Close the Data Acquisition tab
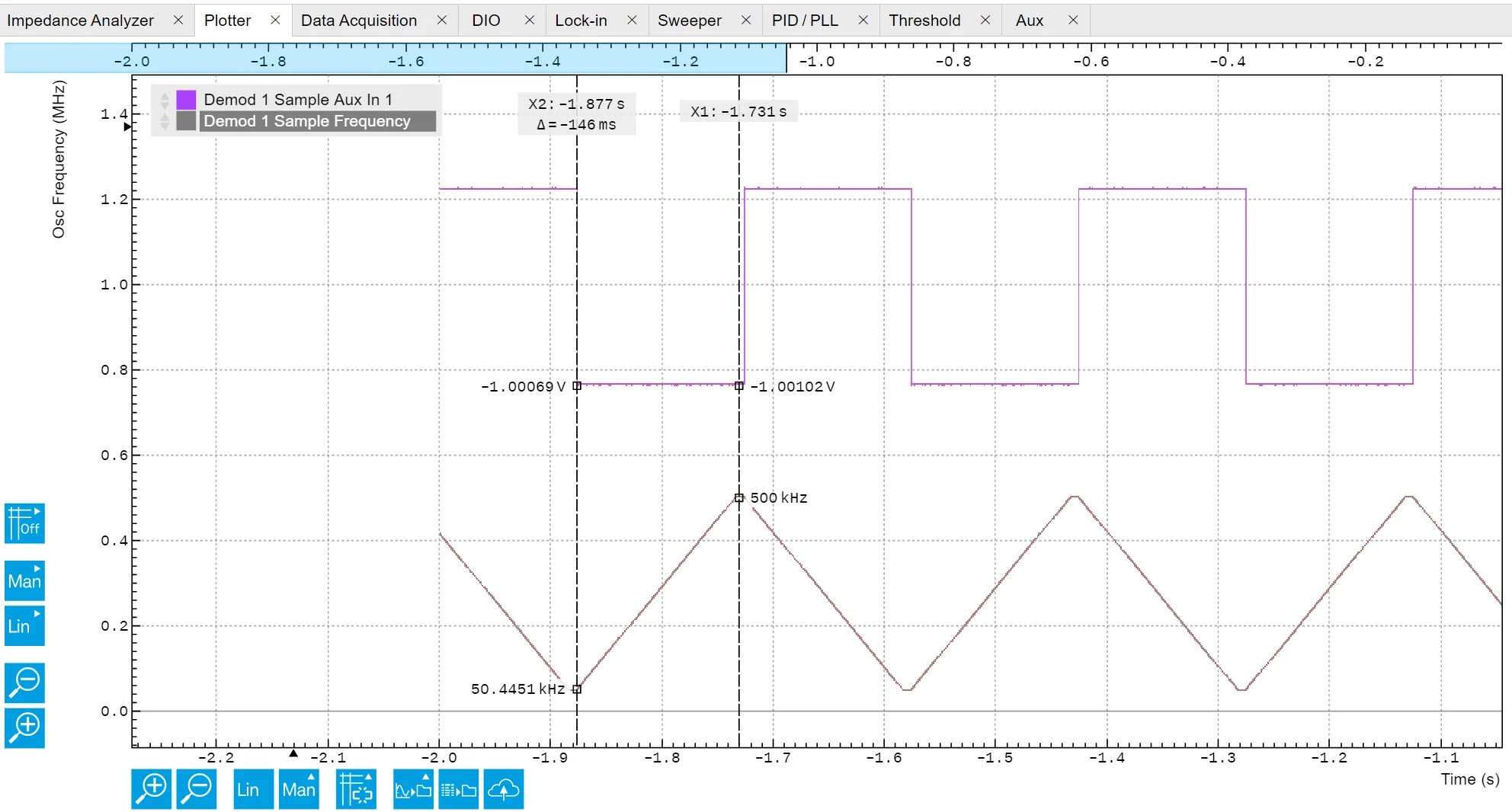The width and height of the screenshot is (1512, 812). 441,20
